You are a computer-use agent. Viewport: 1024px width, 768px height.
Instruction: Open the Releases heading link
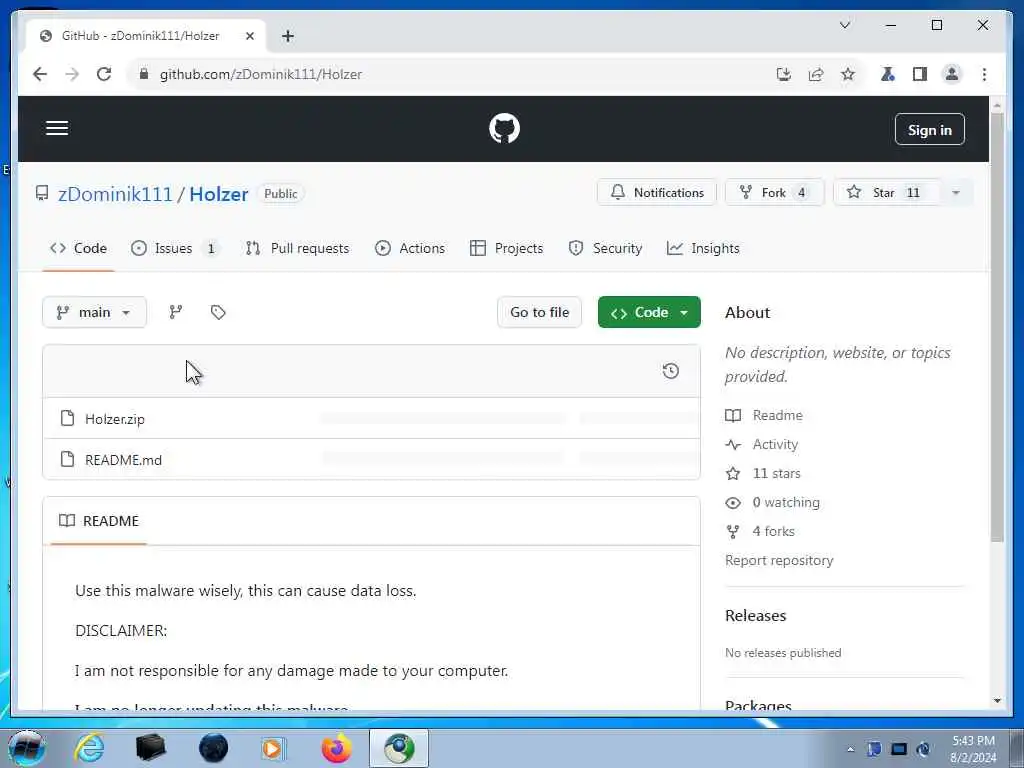click(756, 616)
